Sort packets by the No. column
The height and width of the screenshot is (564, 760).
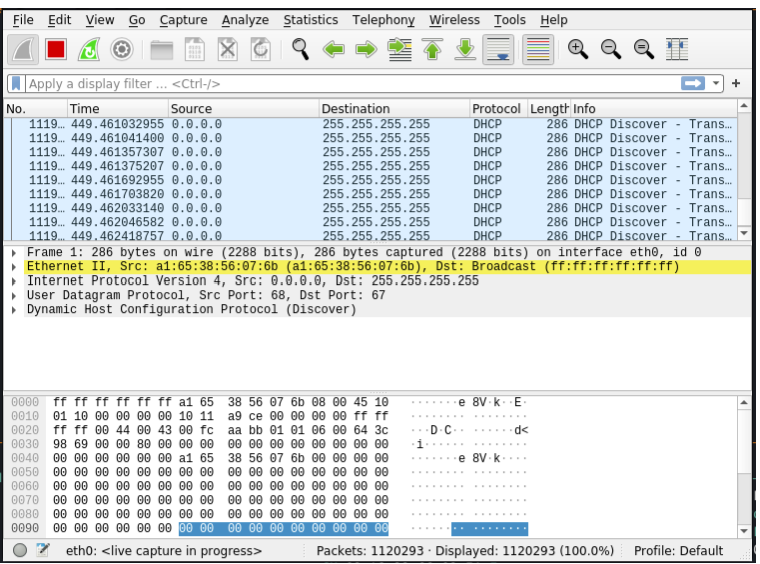coord(35,109)
